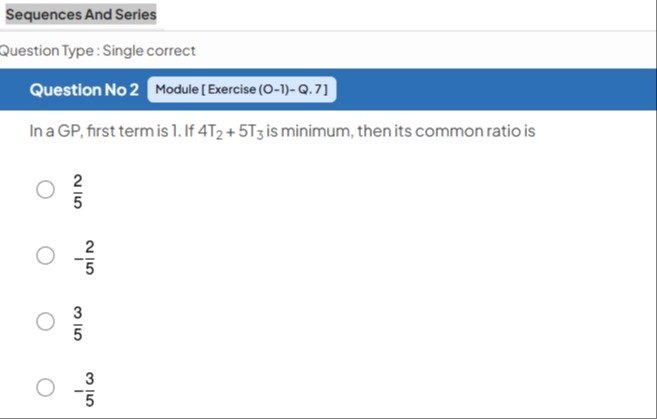Click the −3/5 fraction text of last option
657x419 pixels.
click(84, 389)
